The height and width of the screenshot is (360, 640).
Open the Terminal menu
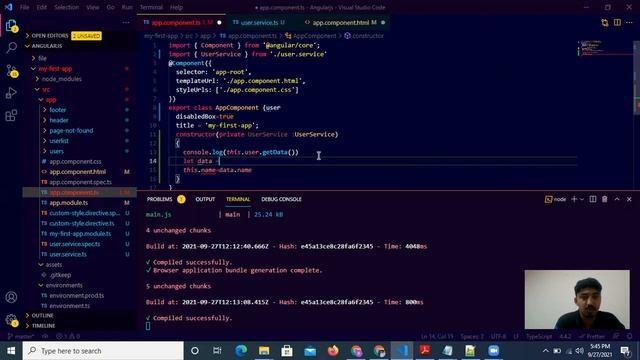(x=151, y=7)
